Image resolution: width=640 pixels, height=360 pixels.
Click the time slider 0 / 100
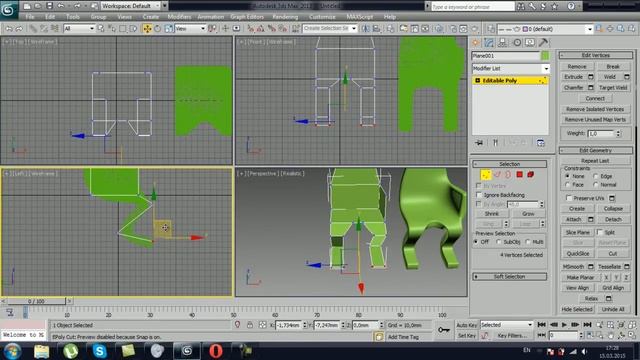36,301
